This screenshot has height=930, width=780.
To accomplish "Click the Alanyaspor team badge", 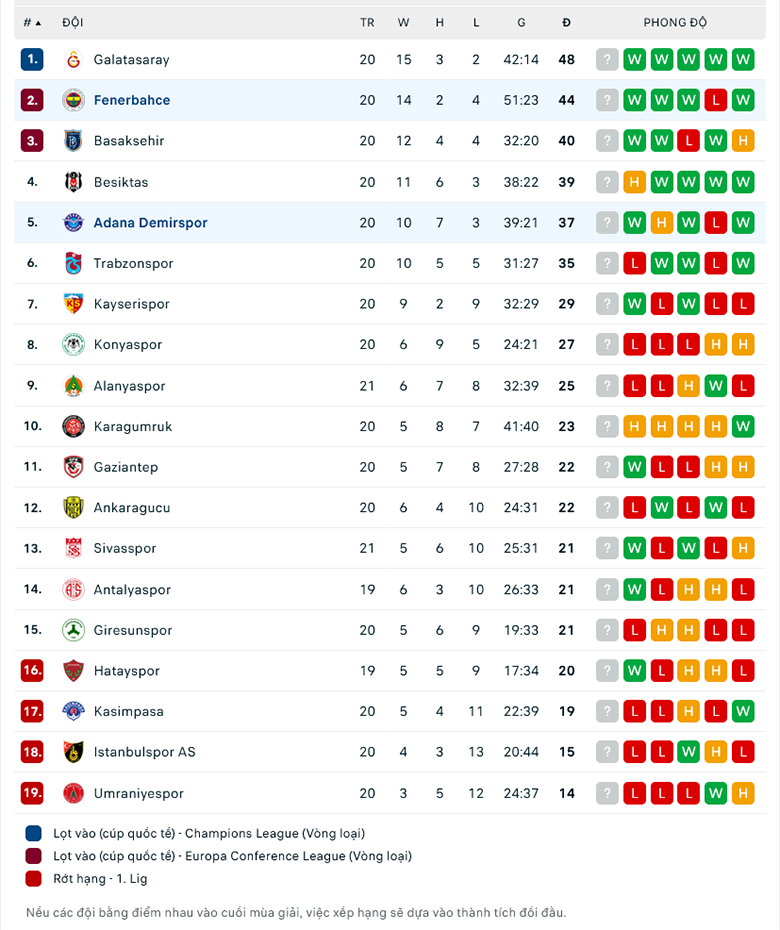I will (73, 386).
